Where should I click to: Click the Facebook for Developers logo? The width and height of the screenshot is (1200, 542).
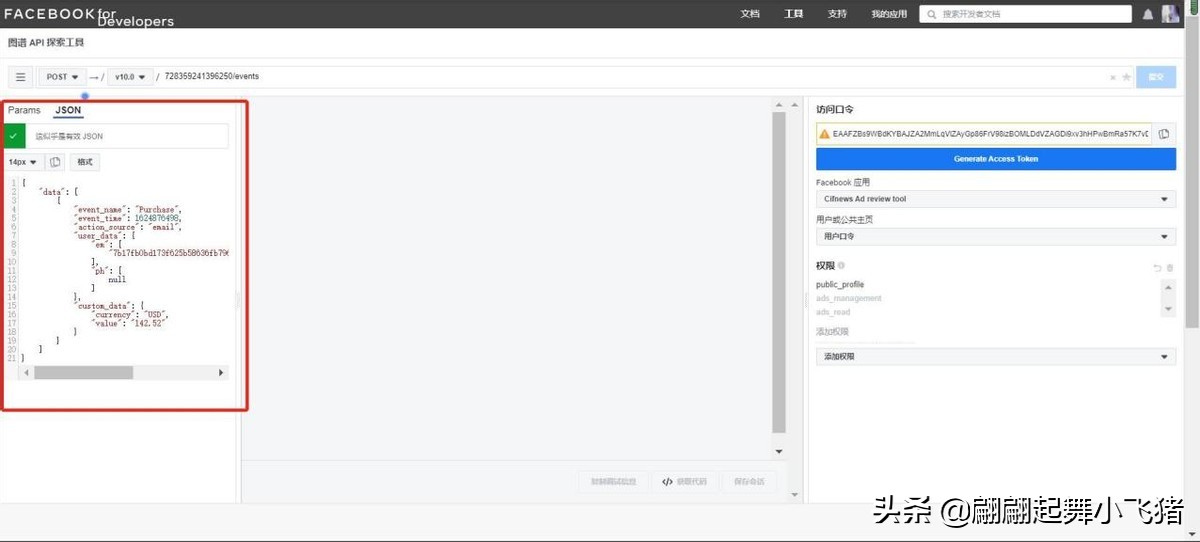point(89,16)
